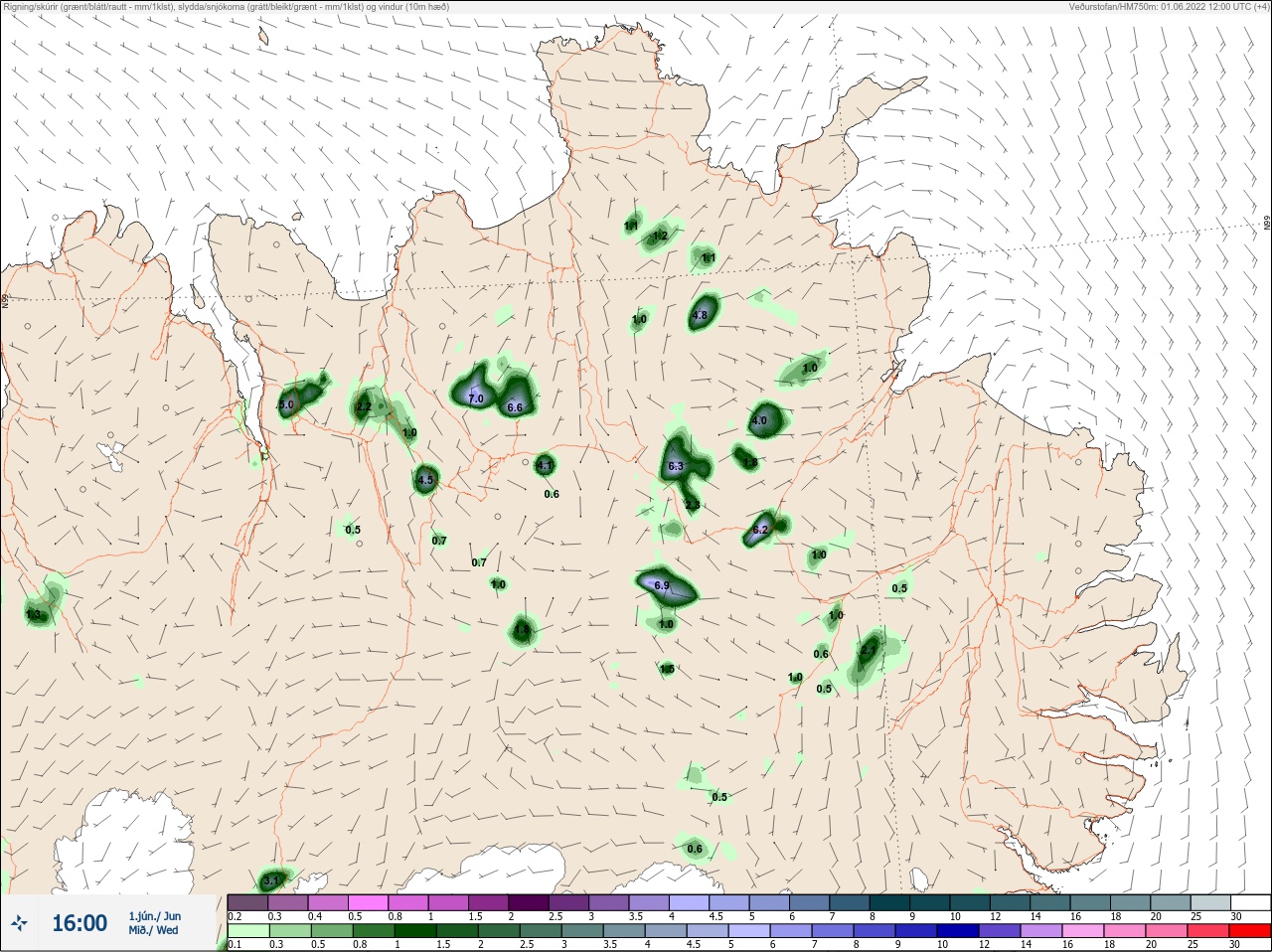Click the 6.6 precipitation value
This screenshot has width=1272, height=952.
pos(515,407)
